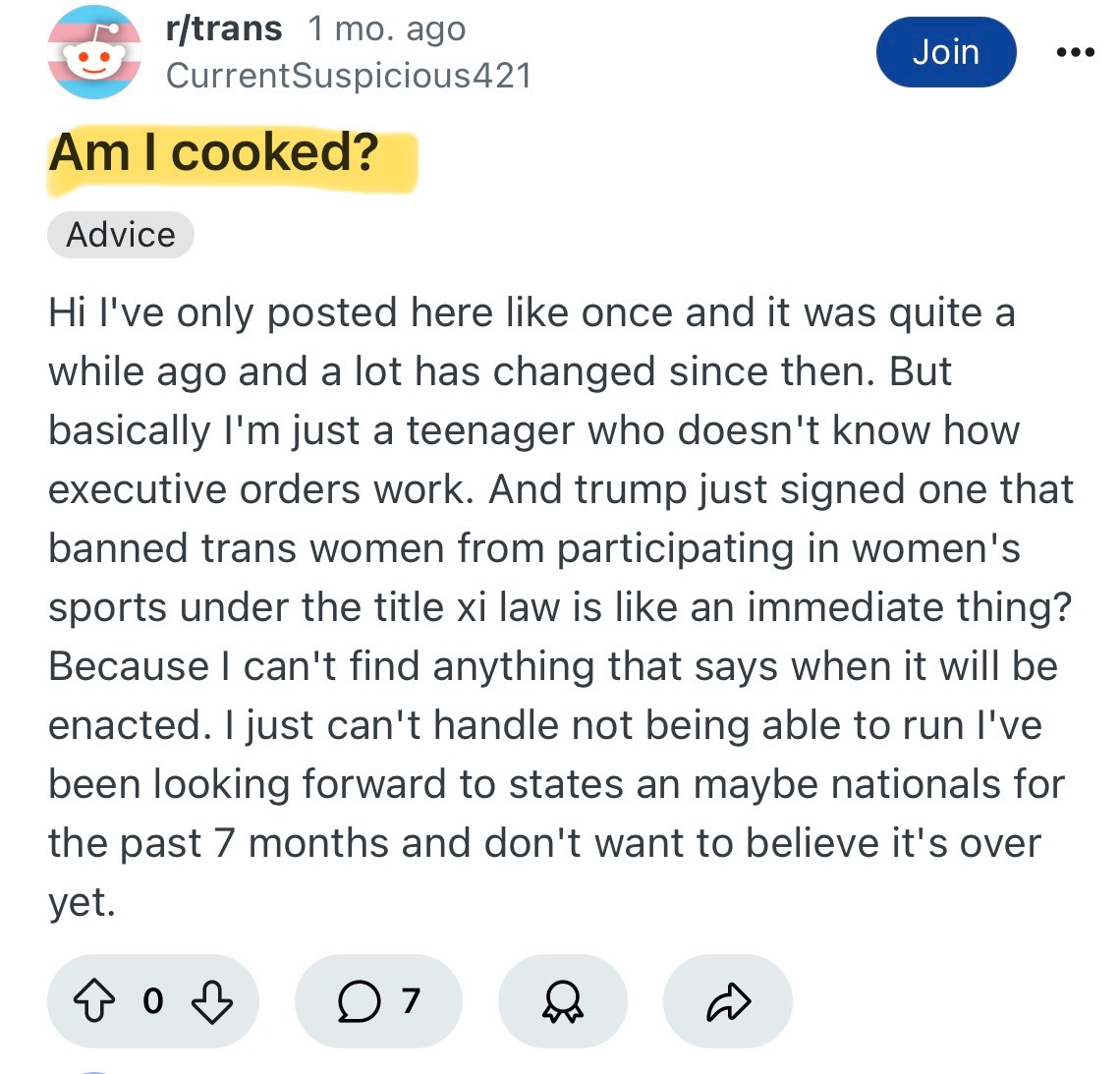This screenshot has height=1074, width=1120.
Task: View the CurrentSuspicious421 user profile
Action: pos(349,76)
